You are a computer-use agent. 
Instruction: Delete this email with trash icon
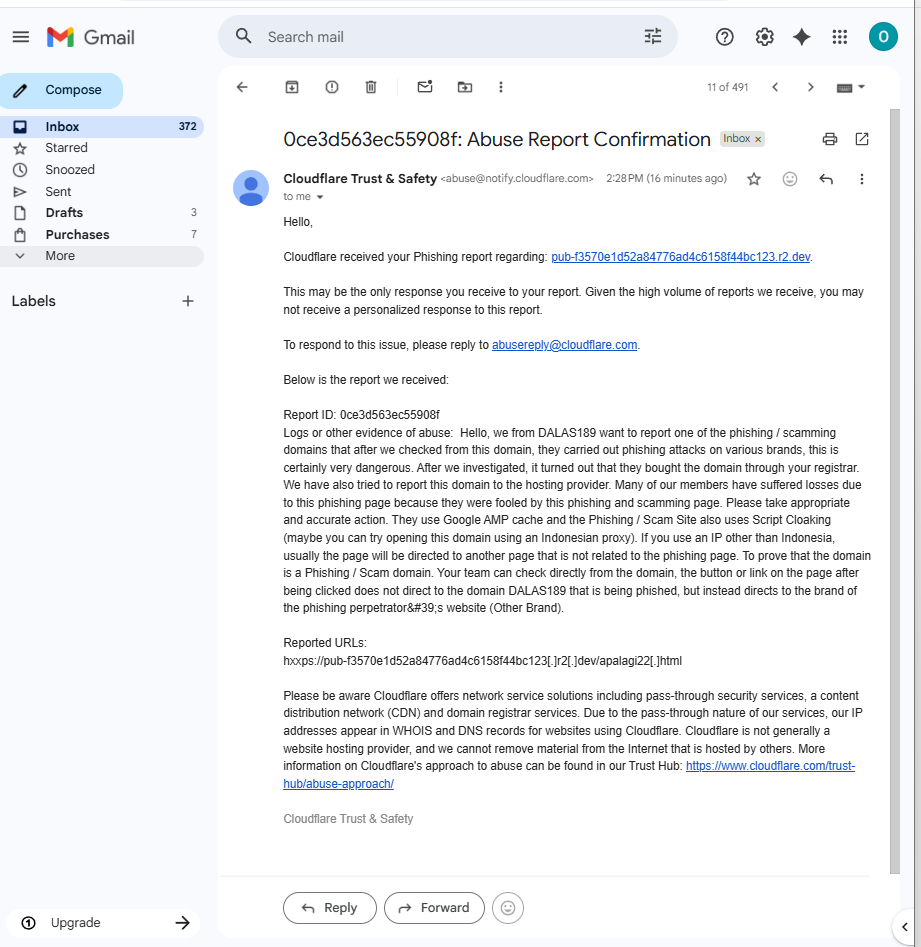[x=371, y=87]
